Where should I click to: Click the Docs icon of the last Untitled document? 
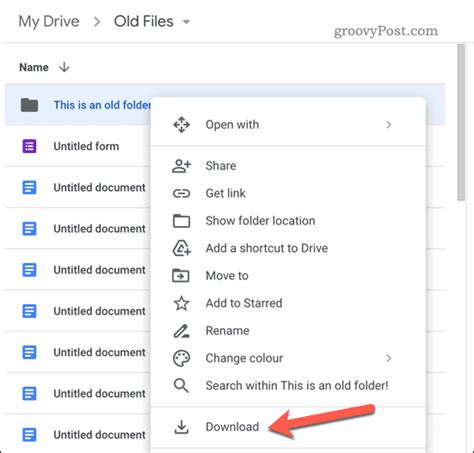point(29,435)
